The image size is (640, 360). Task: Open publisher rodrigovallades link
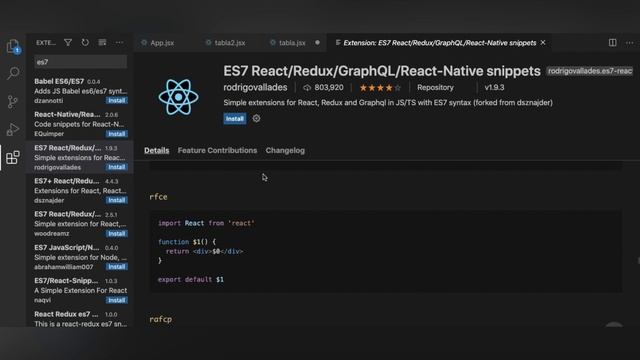(255, 87)
